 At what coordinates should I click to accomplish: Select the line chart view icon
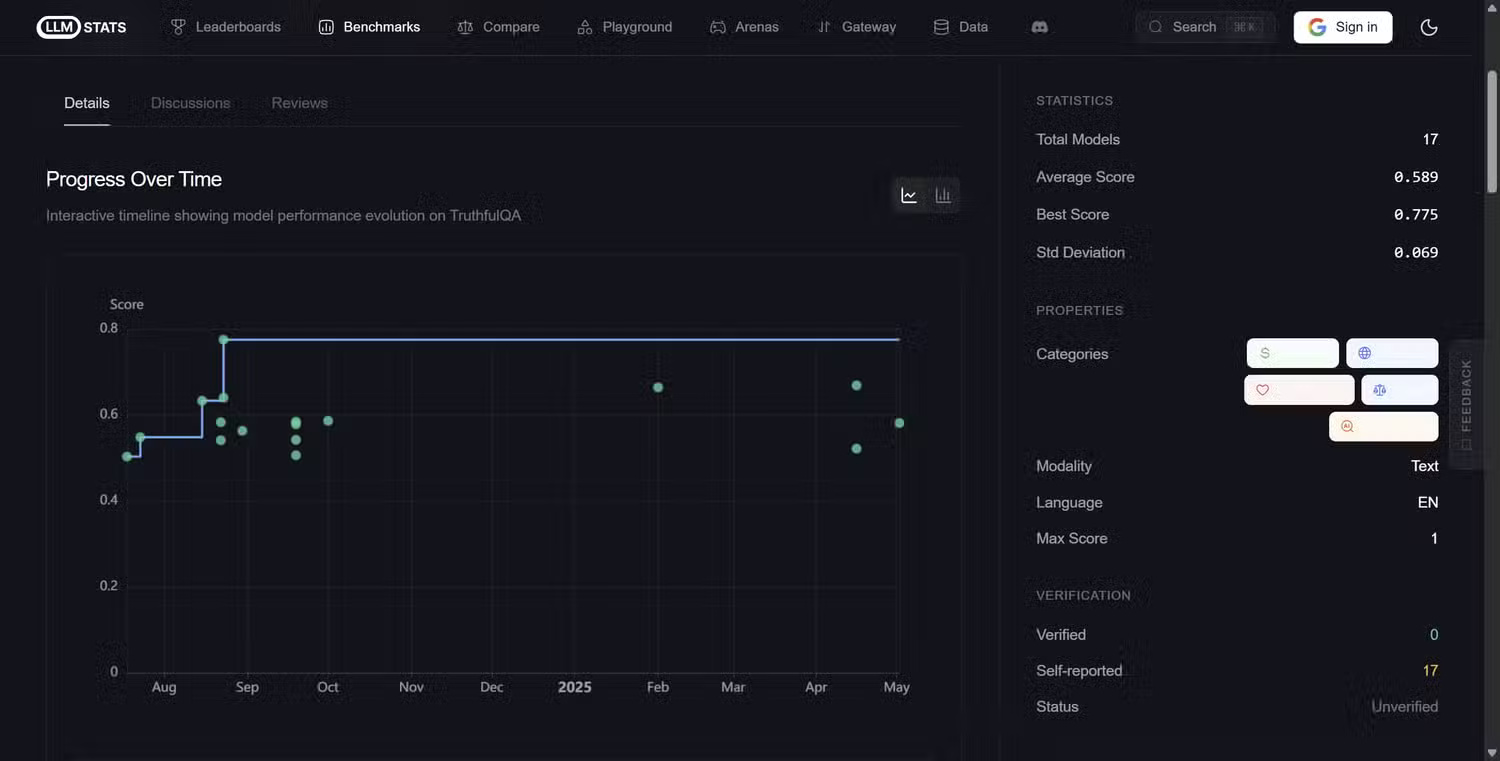click(x=909, y=194)
